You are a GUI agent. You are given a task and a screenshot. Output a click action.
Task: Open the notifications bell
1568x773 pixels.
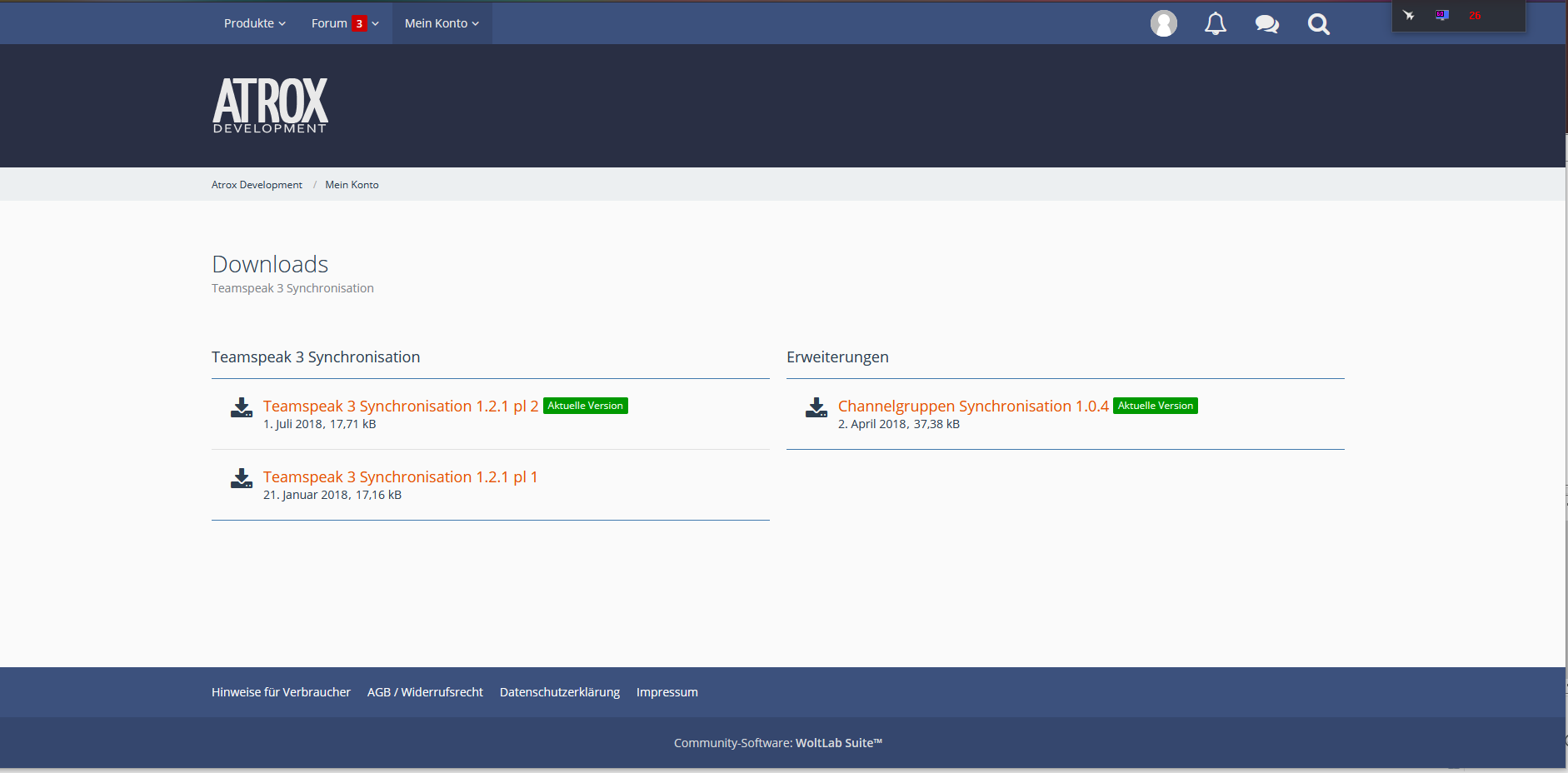coord(1215,23)
